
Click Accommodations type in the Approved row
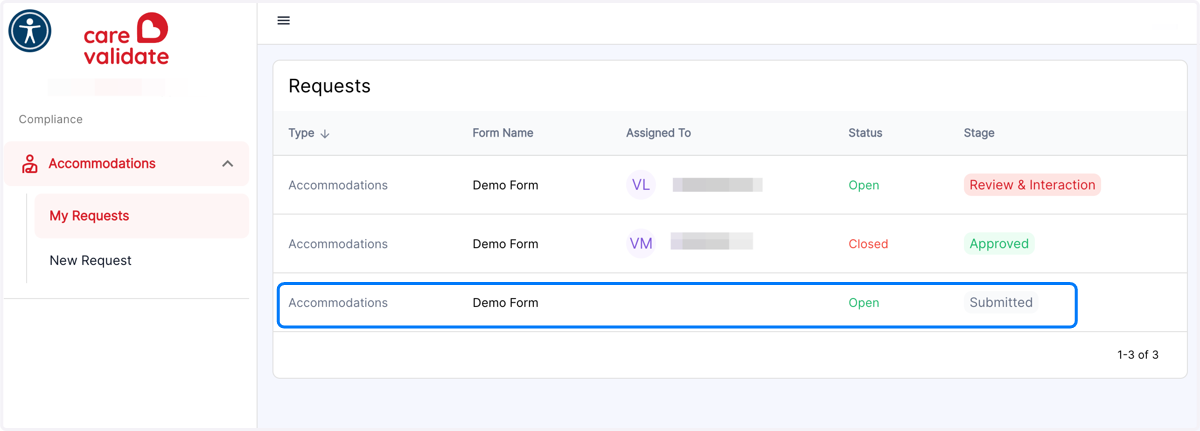click(x=338, y=244)
